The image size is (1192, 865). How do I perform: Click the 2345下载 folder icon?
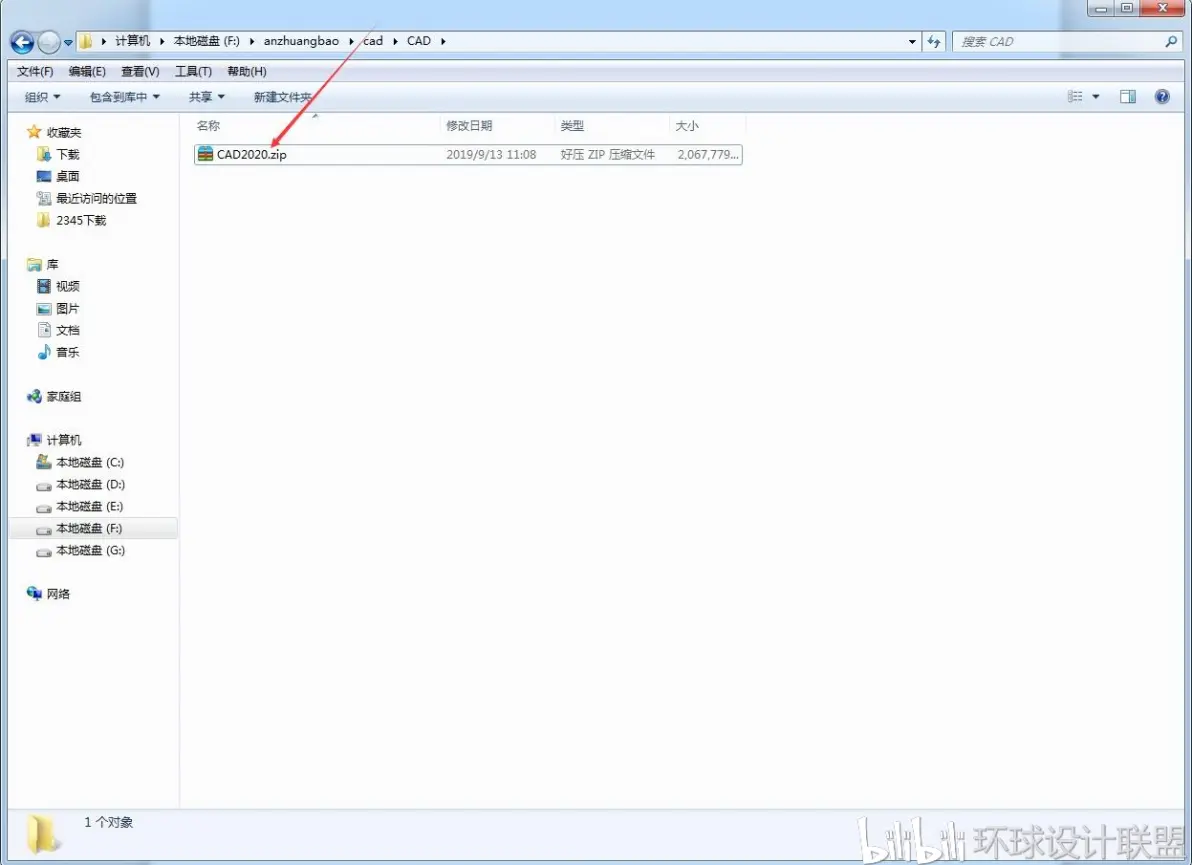pos(44,220)
